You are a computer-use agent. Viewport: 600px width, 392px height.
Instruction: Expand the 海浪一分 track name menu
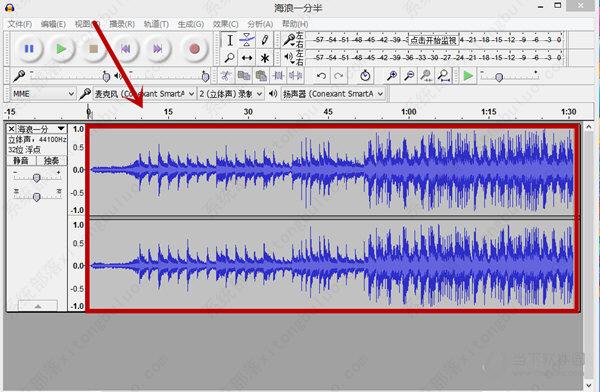tap(41, 129)
